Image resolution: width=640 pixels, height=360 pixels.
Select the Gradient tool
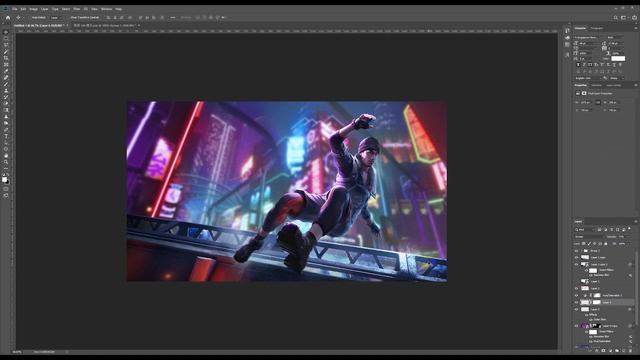click(6, 110)
